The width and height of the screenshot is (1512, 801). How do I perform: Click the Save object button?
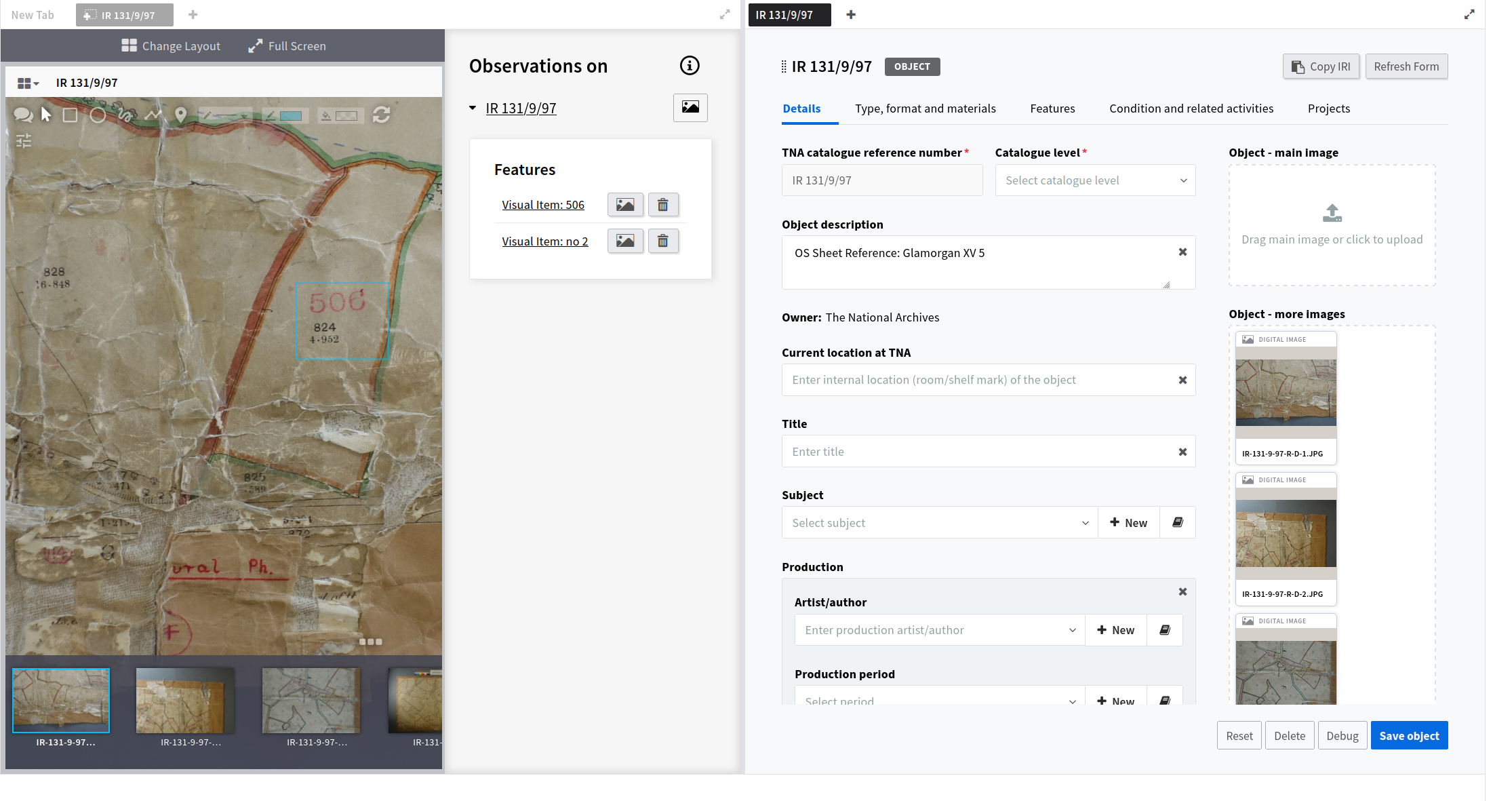1408,736
